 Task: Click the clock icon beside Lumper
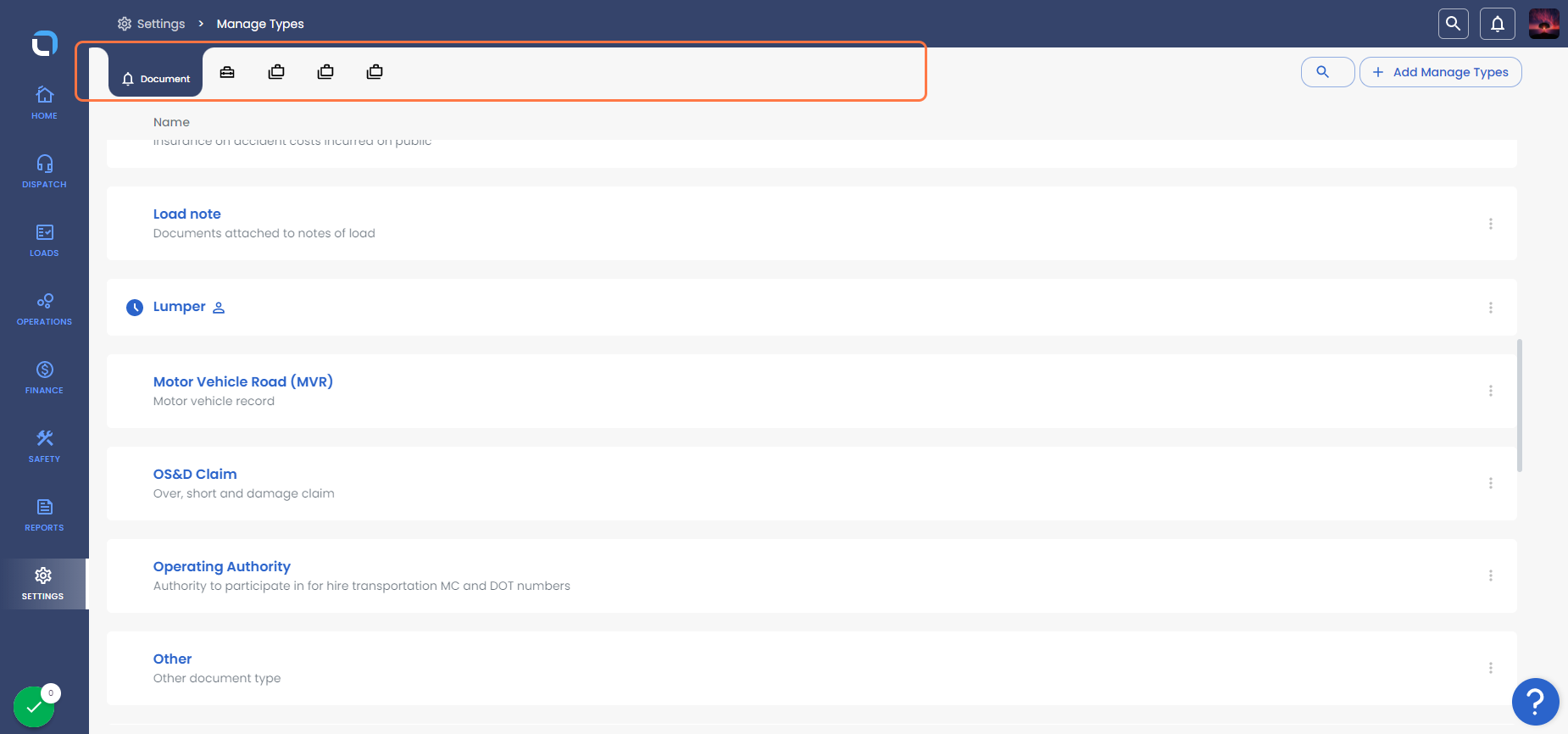click(x=135, y=308)
